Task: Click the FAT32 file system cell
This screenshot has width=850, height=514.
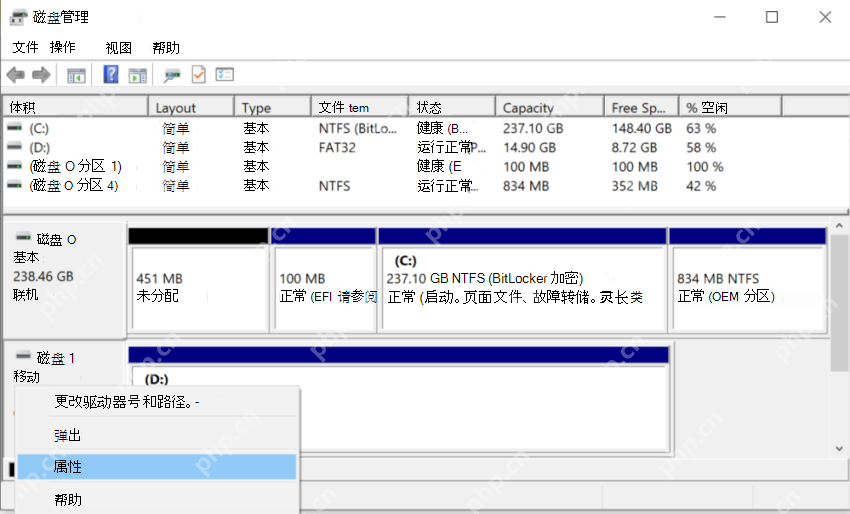Action: tap(337, 147)
